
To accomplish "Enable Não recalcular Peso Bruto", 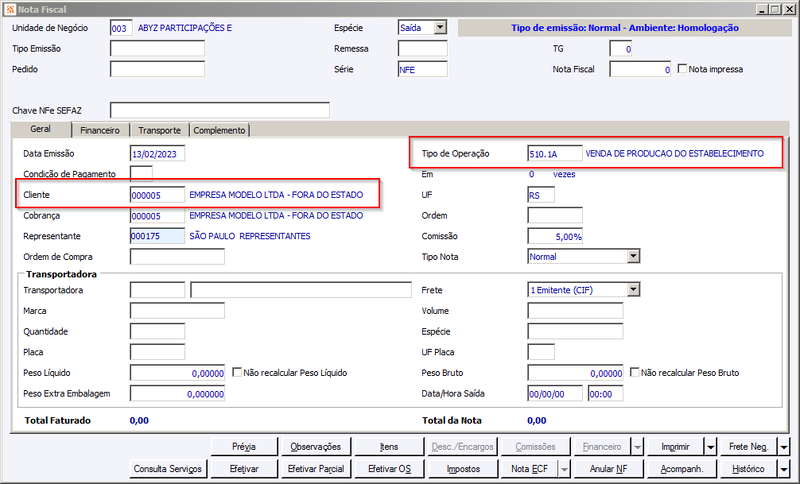I will 634,372.
